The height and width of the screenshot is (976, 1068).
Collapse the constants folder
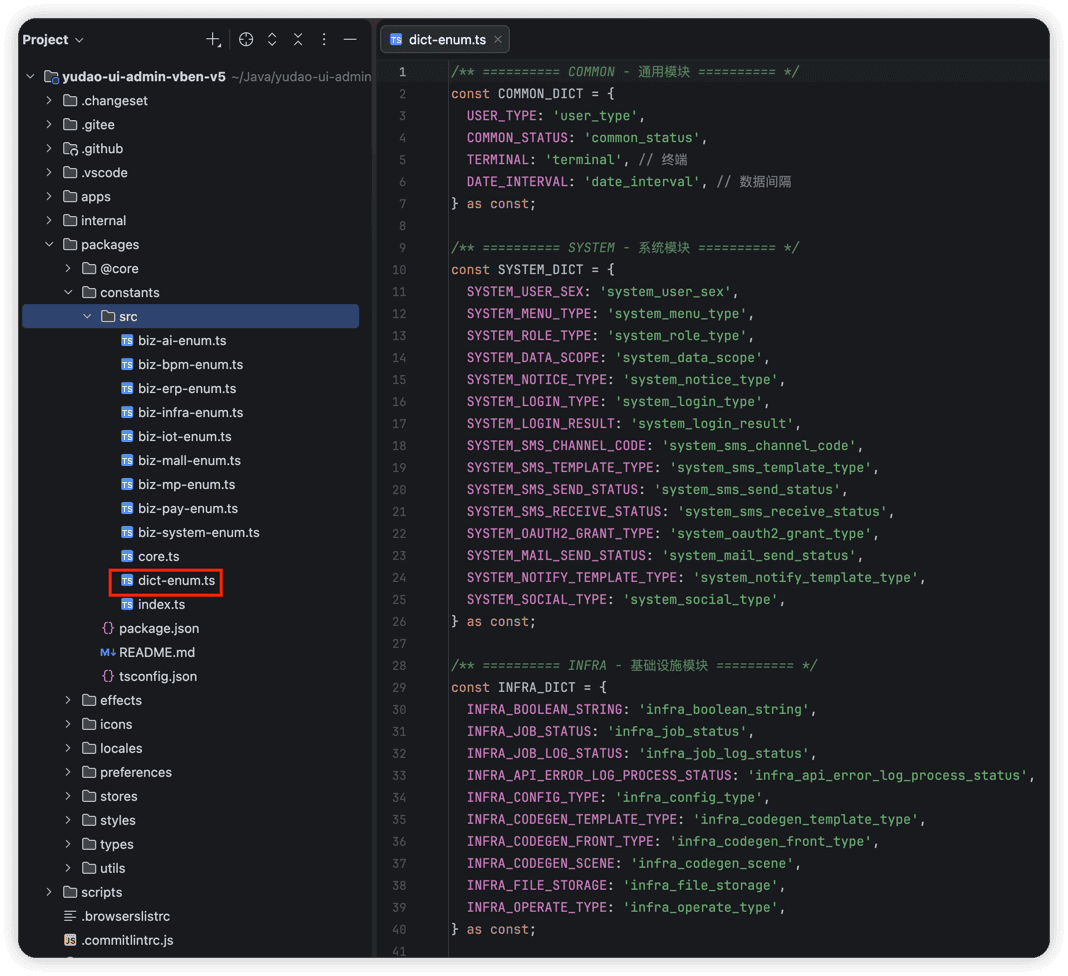[x=67, y=292]
